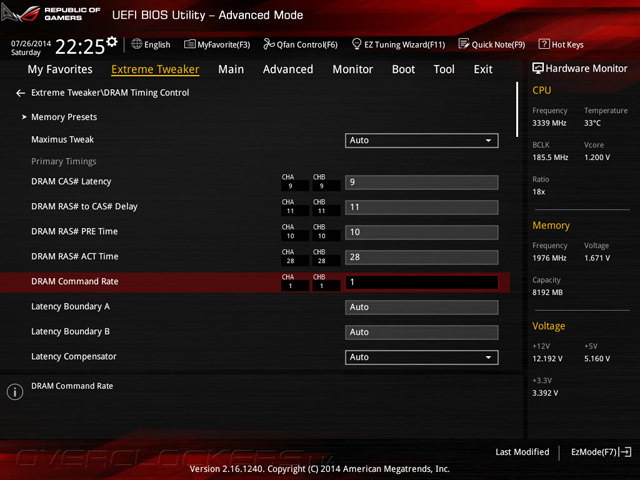Click the DRAM RAS# ACT Time label
This screenshot has width=640, height=480.
75,256
